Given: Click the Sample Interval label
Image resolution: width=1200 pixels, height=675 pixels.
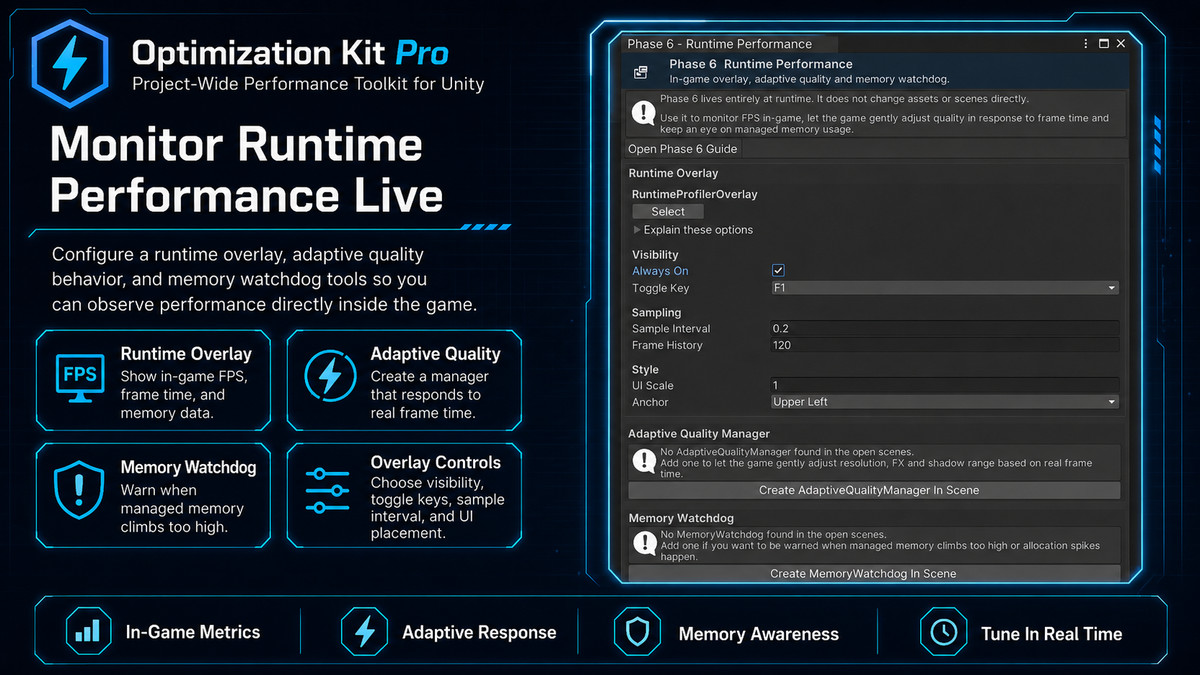Looking at the screenshot, I should pos(671,328).
